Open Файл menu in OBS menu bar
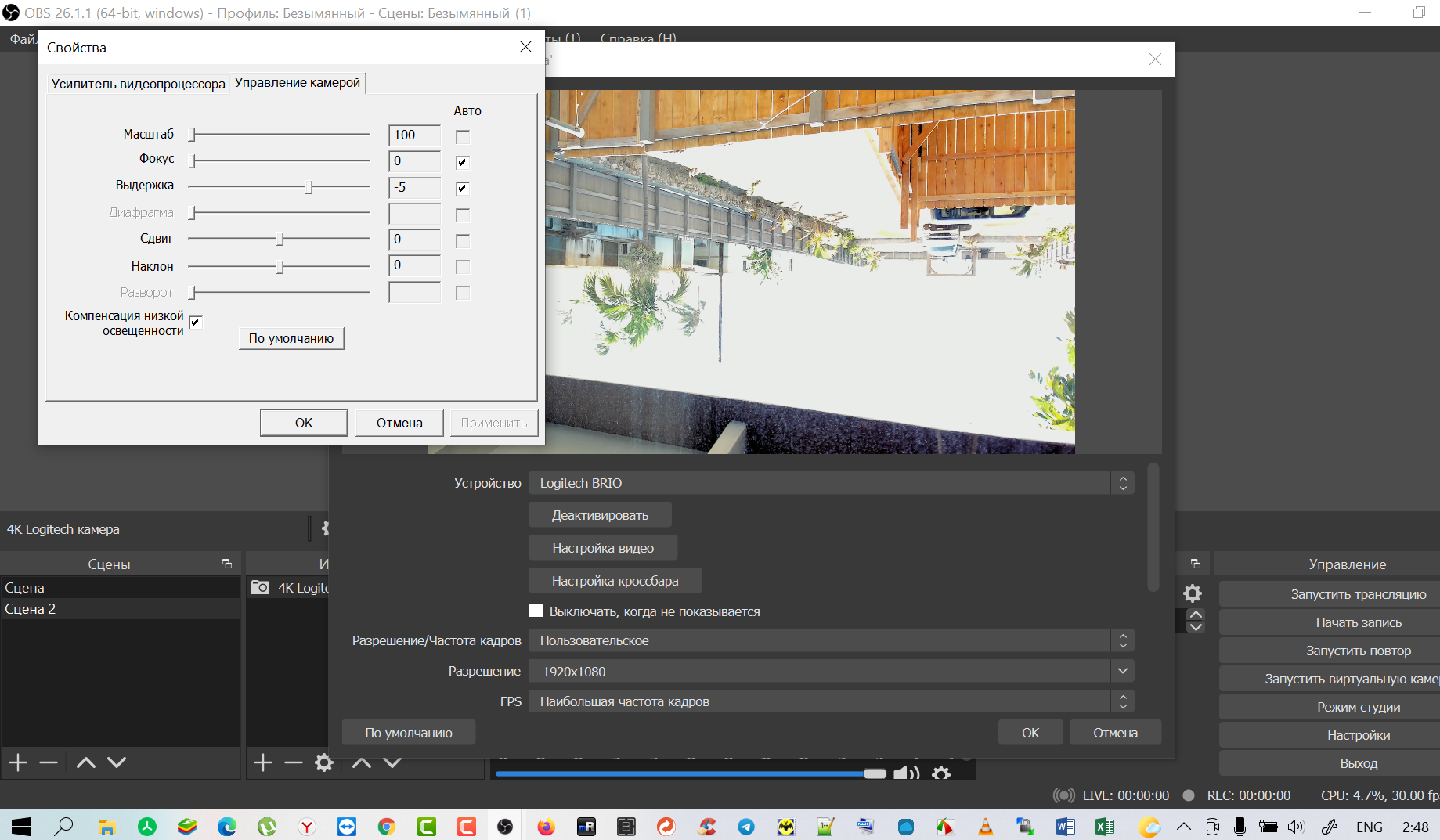Viewport: 1440px width, 840px height. click(22, 38)
